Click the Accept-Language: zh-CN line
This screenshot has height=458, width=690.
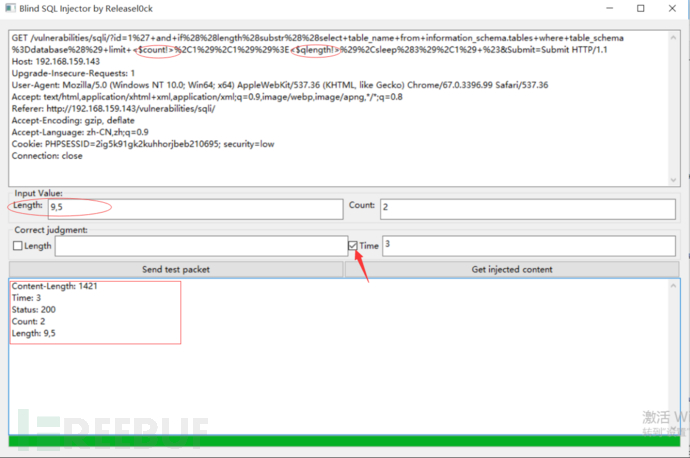pyautogui.click(x=80, y=132)
